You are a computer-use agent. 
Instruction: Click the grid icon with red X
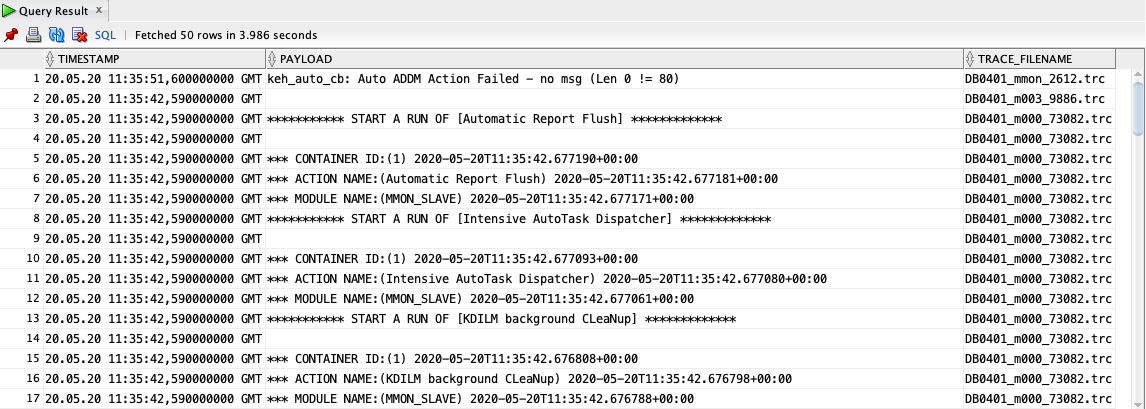point(79,34)
